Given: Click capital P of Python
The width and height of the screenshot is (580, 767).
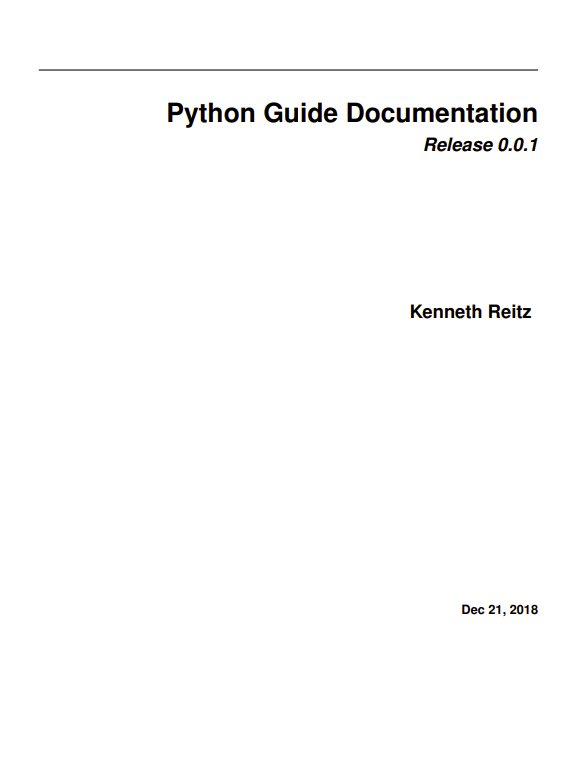Looking at the screenshot, I should (x=175, y=113).
